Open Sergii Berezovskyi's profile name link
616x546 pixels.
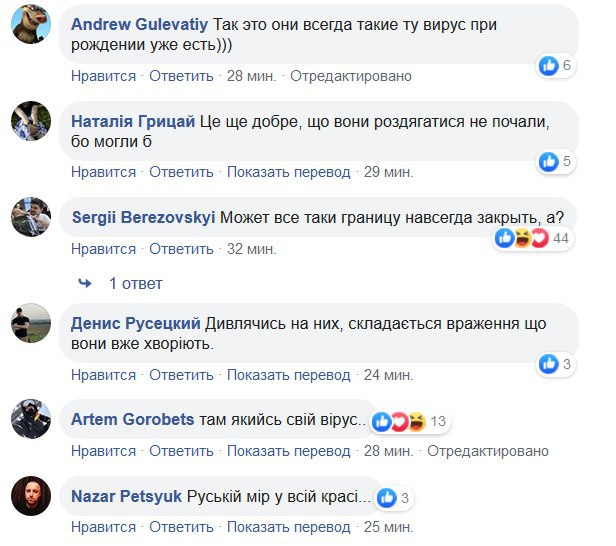coord(143,217)
